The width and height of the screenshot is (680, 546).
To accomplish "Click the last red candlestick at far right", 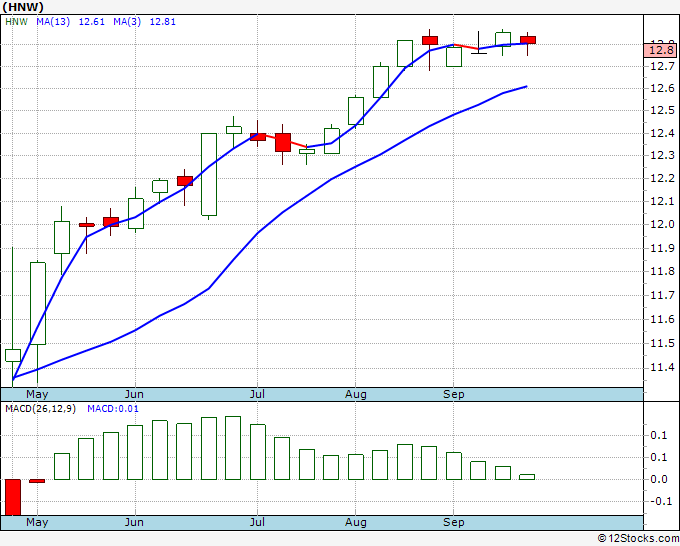I will coord(528,40).
